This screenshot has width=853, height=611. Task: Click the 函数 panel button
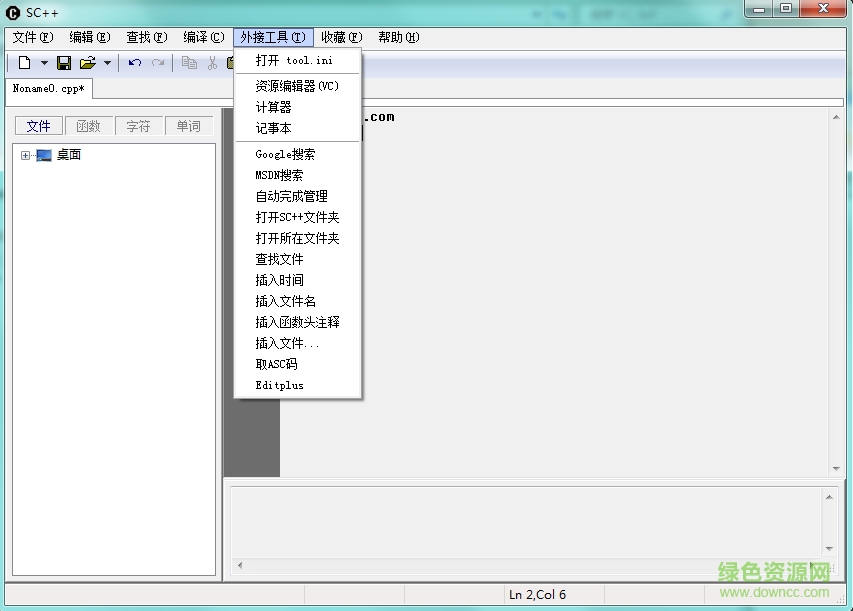[89, 125]
